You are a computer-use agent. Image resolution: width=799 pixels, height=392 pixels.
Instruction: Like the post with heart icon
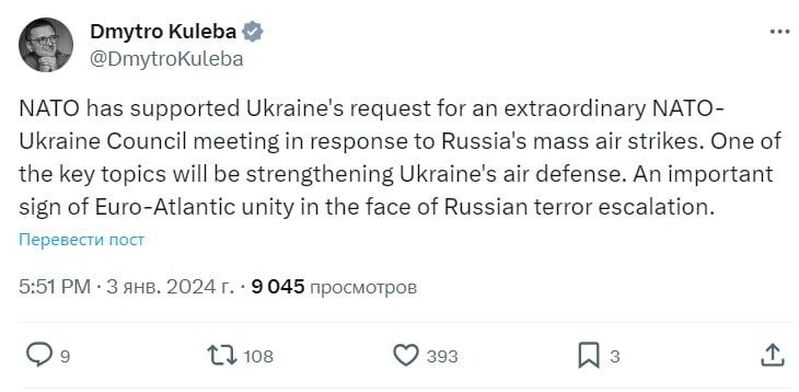406,355
